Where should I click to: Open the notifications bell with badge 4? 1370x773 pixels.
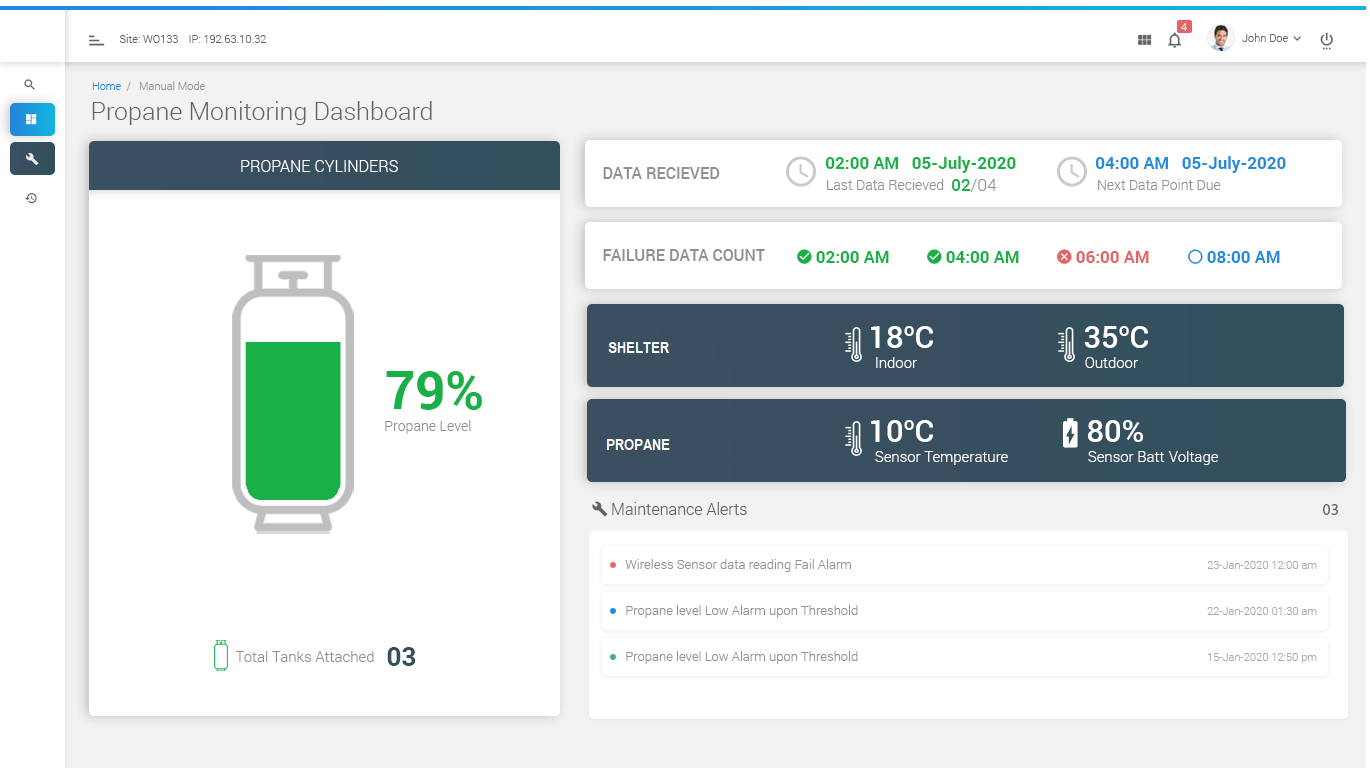1175,40
